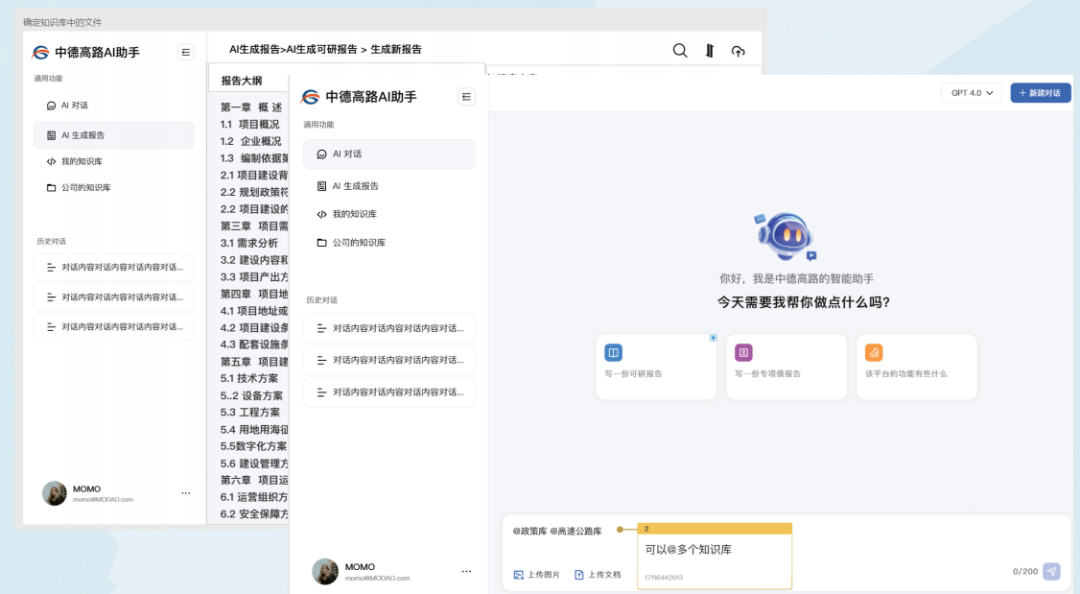Select outline item 5.3 工程方案
The image size is (1080, 594).
250,412
